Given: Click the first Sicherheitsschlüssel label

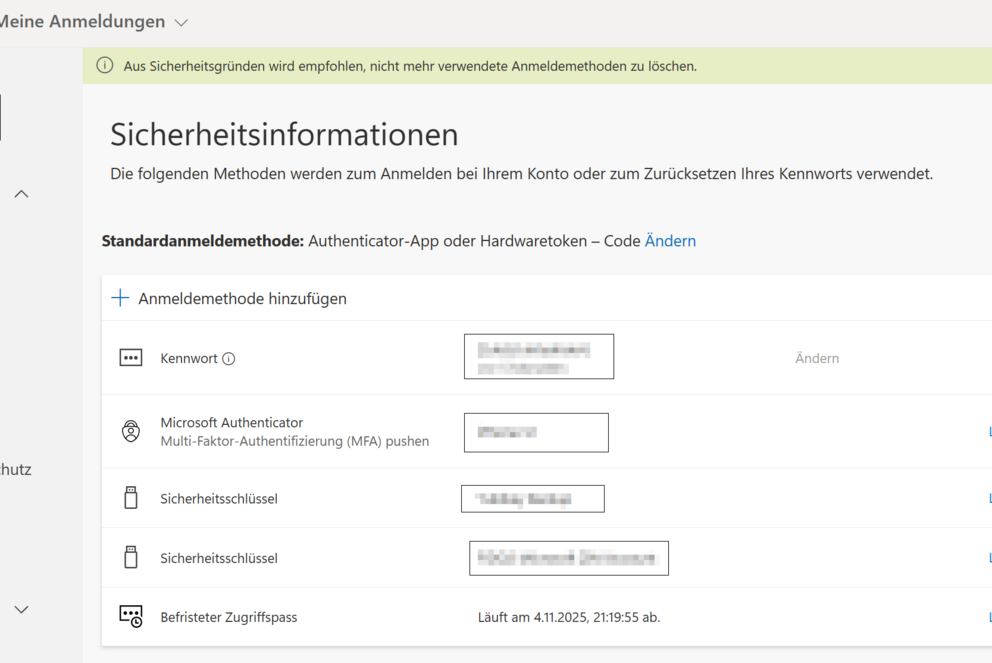Looking at the screenshot, I should 219,498.
